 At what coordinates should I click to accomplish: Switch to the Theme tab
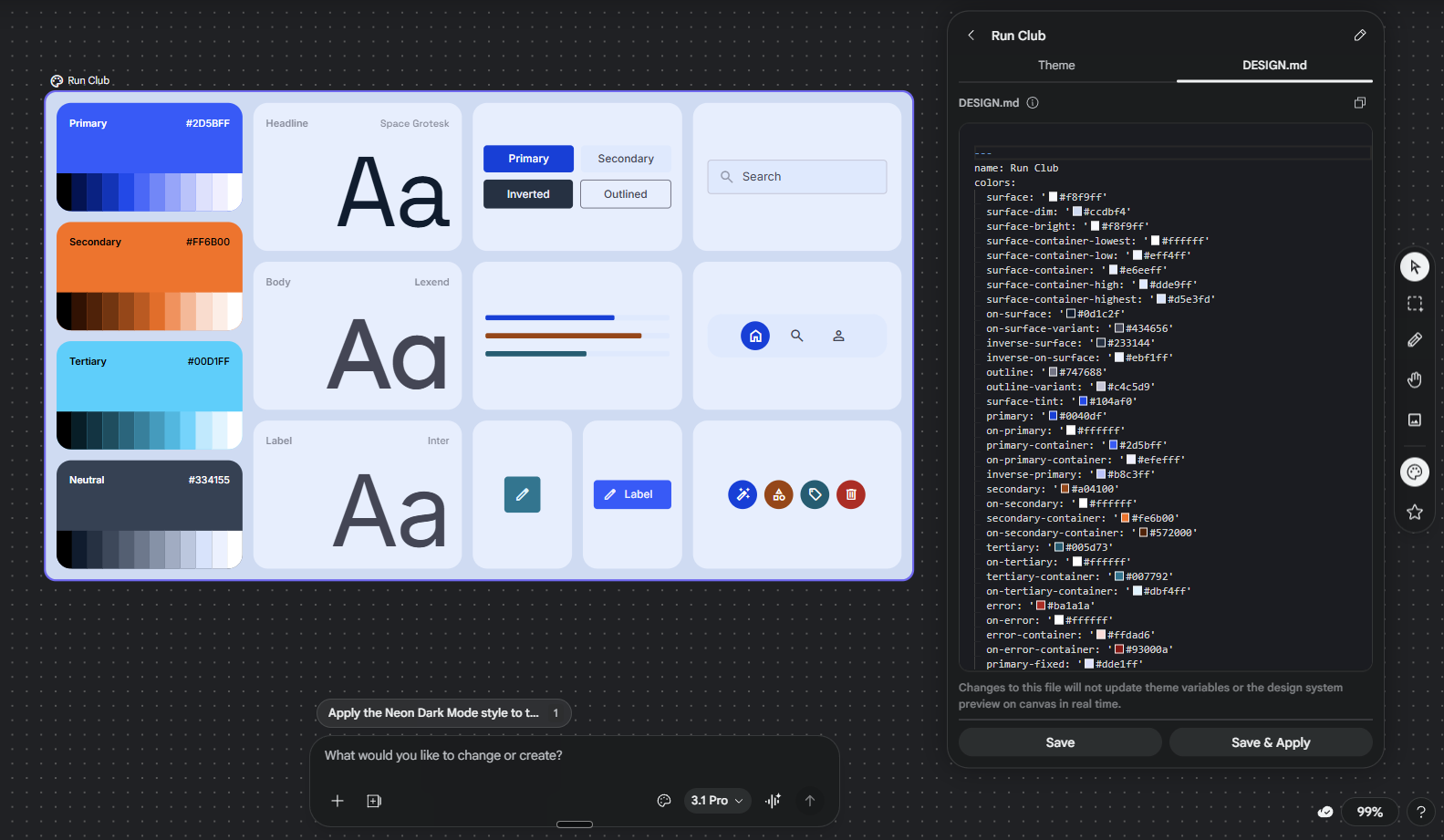[1056, 66]
